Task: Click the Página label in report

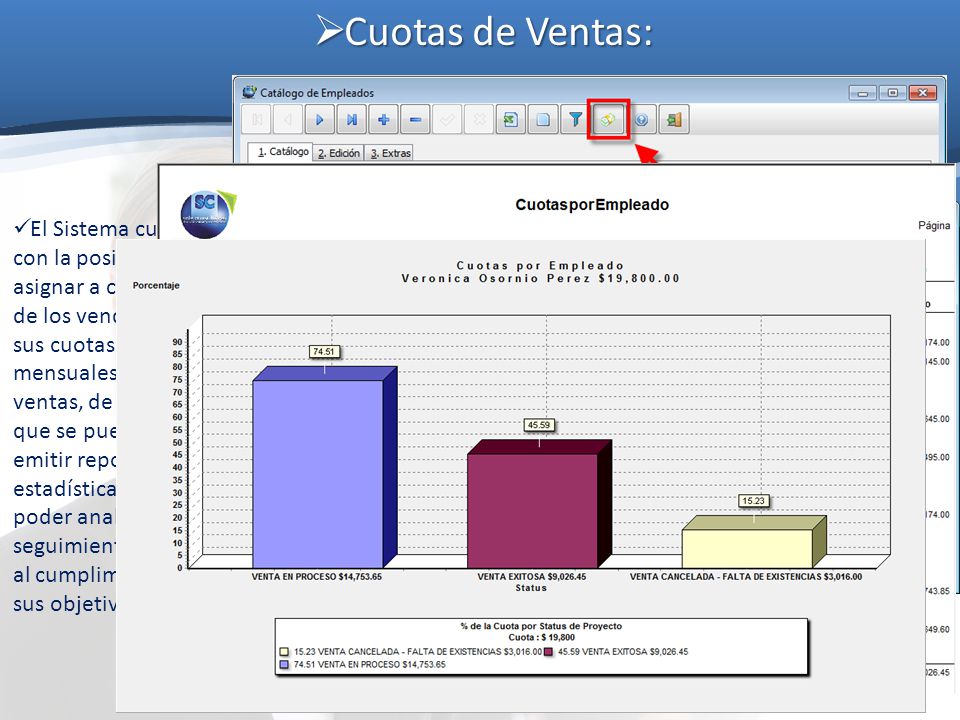Action: 934,225
